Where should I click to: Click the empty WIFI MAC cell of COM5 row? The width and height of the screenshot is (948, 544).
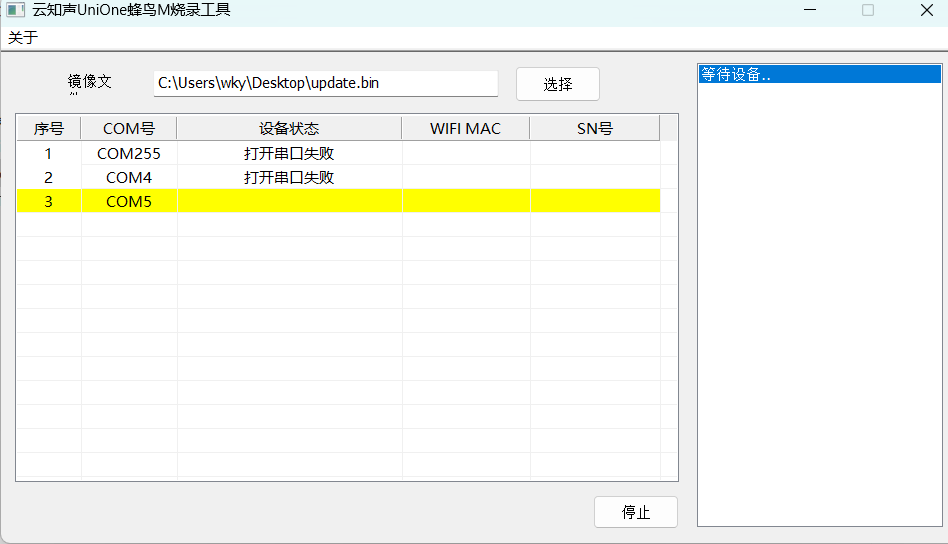[x=466, y=201]
